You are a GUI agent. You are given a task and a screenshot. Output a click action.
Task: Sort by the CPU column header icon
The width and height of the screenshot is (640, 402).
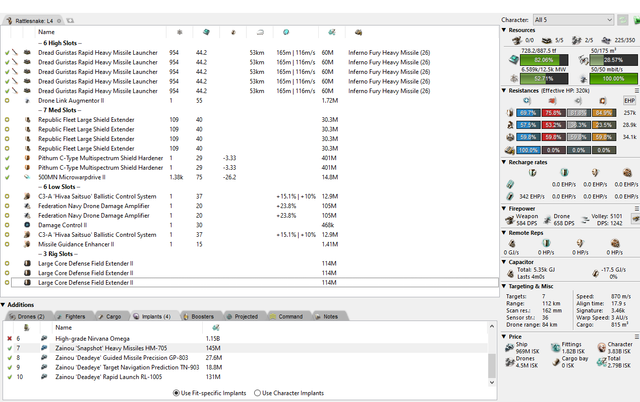[x=206, y=32]
